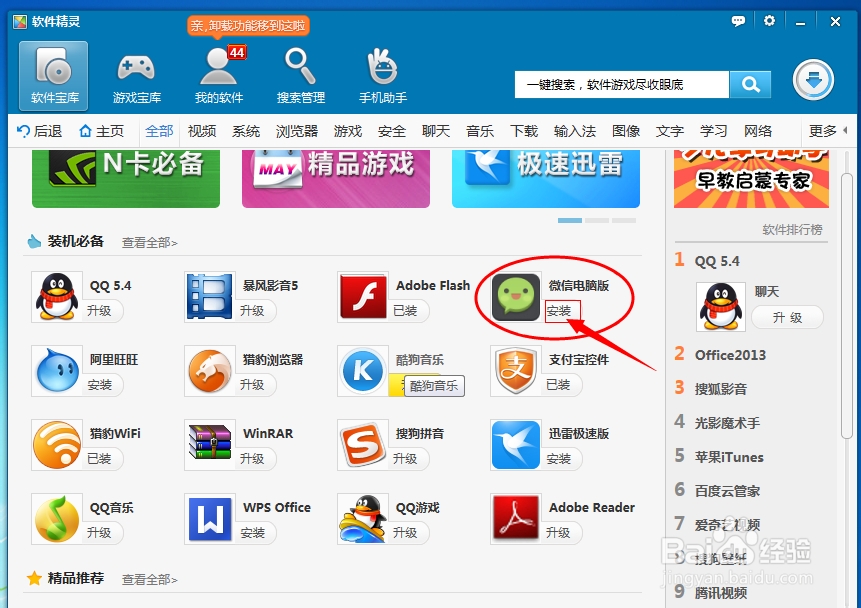
Task: Open the N卡必备 banner
Action: (x=126, y=179)
